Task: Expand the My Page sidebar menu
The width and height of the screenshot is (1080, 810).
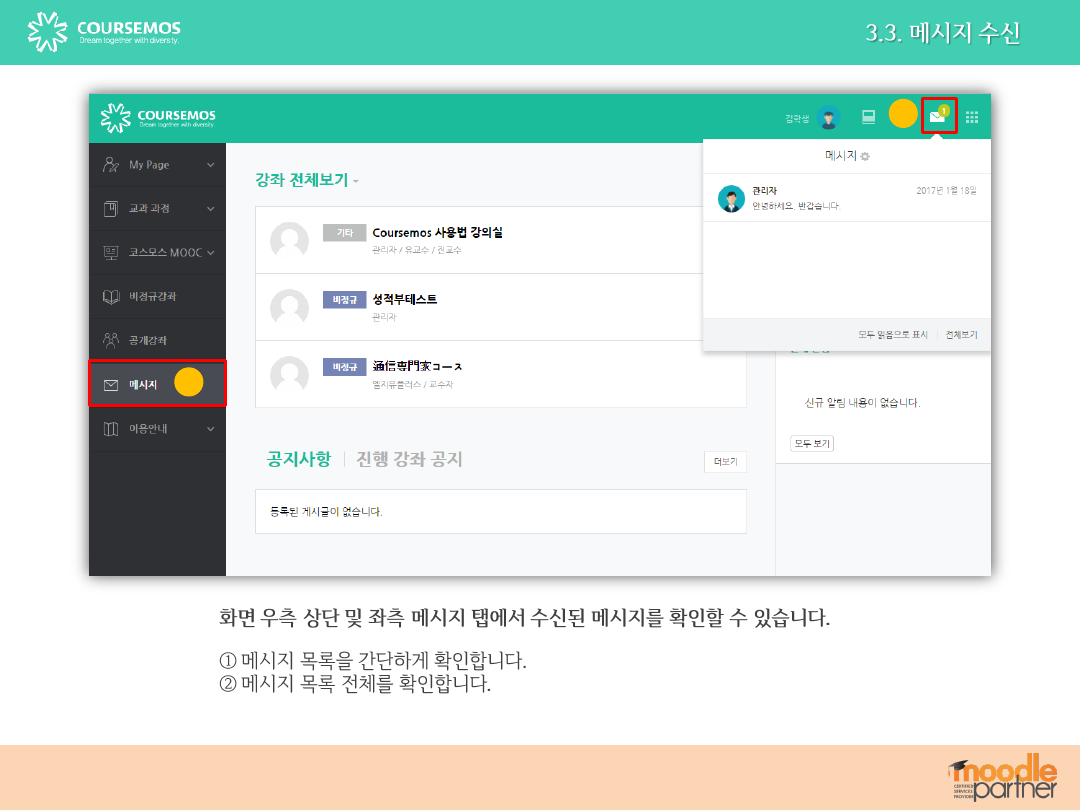Action: point(158,165)
